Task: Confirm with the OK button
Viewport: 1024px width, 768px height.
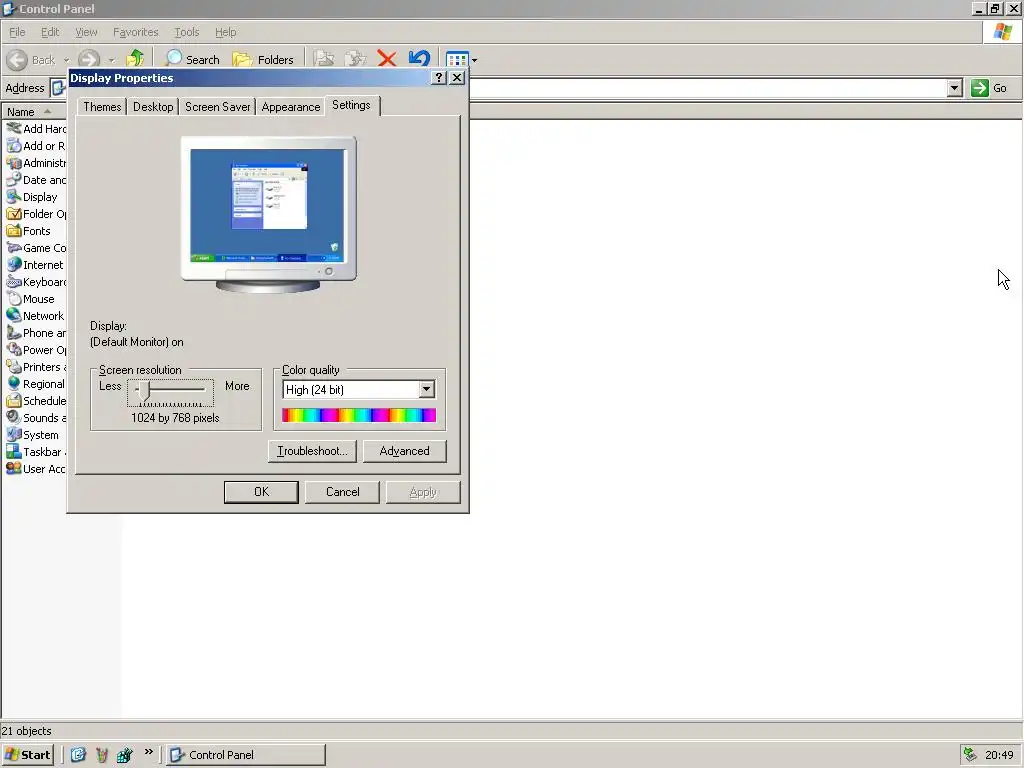Action: coord(261,492)
